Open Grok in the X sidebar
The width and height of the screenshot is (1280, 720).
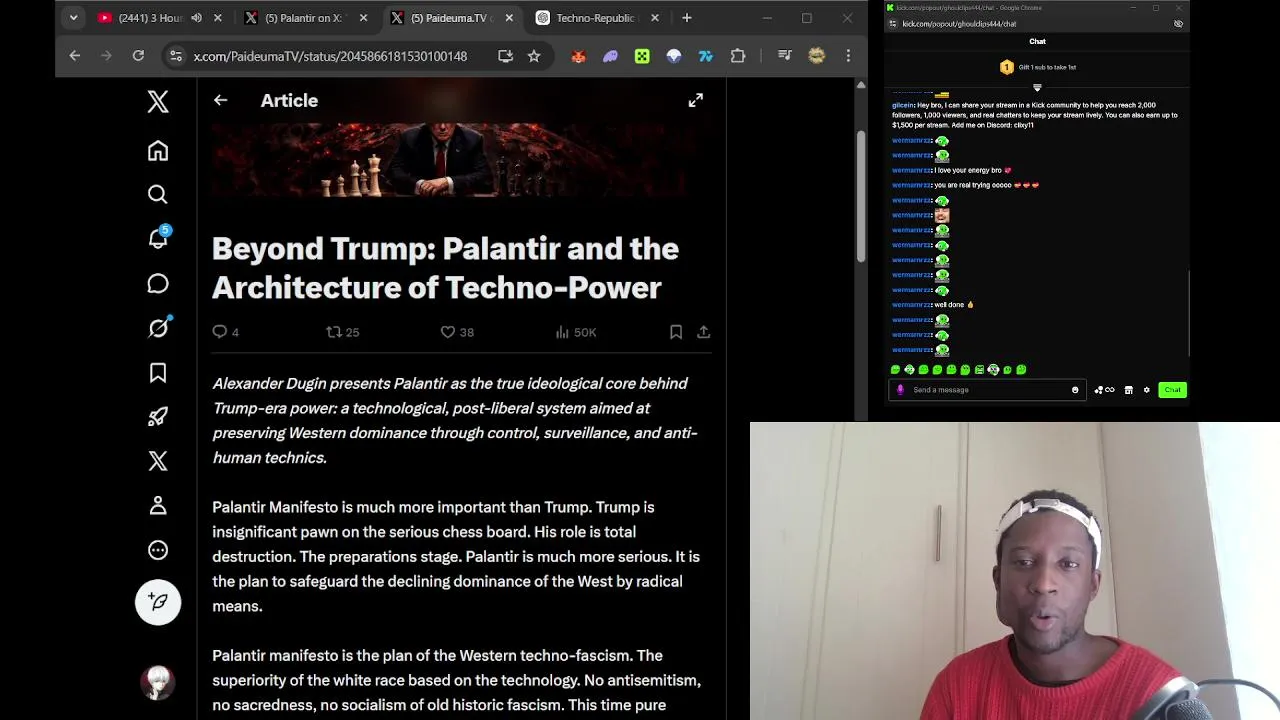pyautogui.click(x=158, y=328)
